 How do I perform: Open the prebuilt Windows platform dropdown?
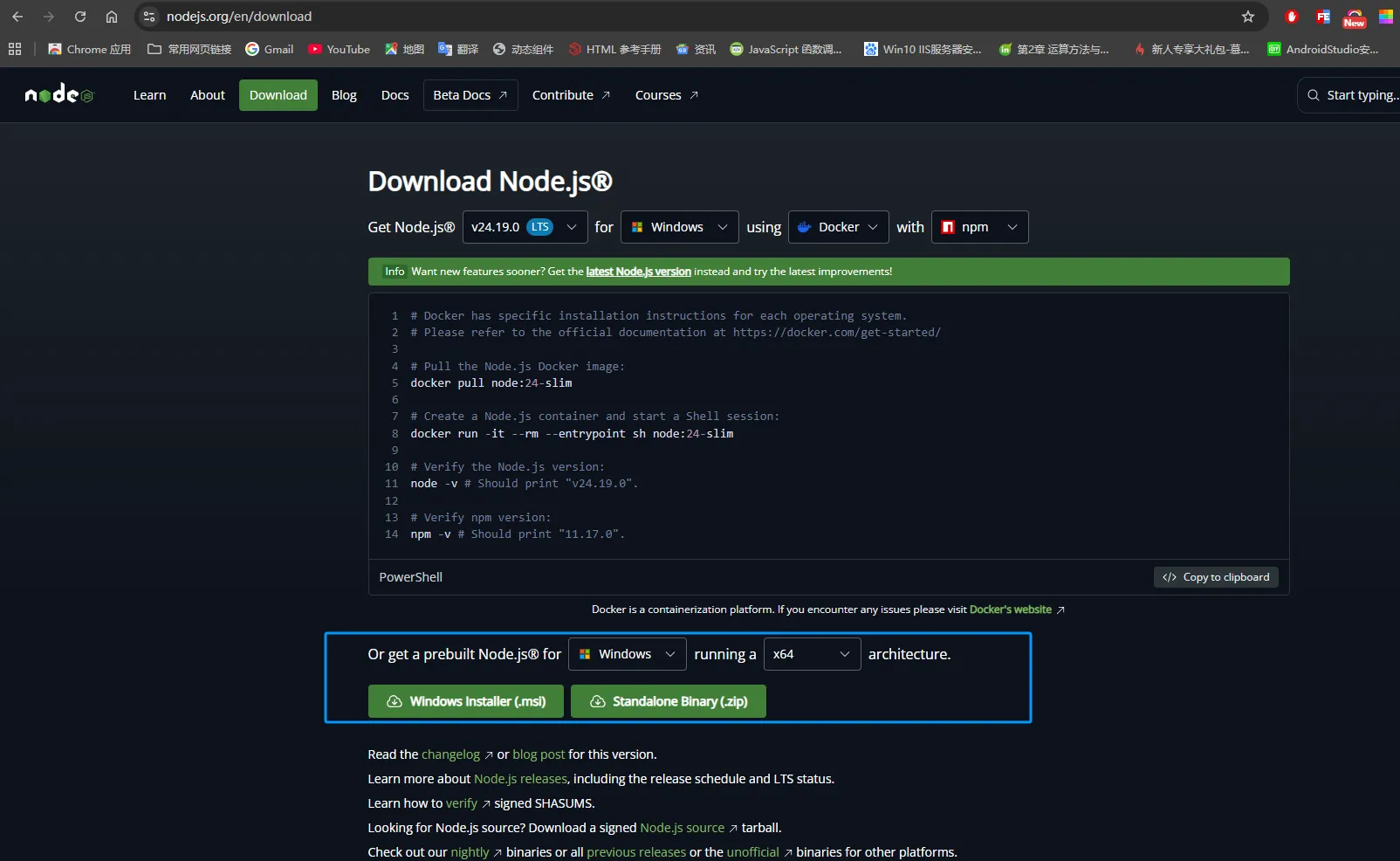click(x=628, y=654)
